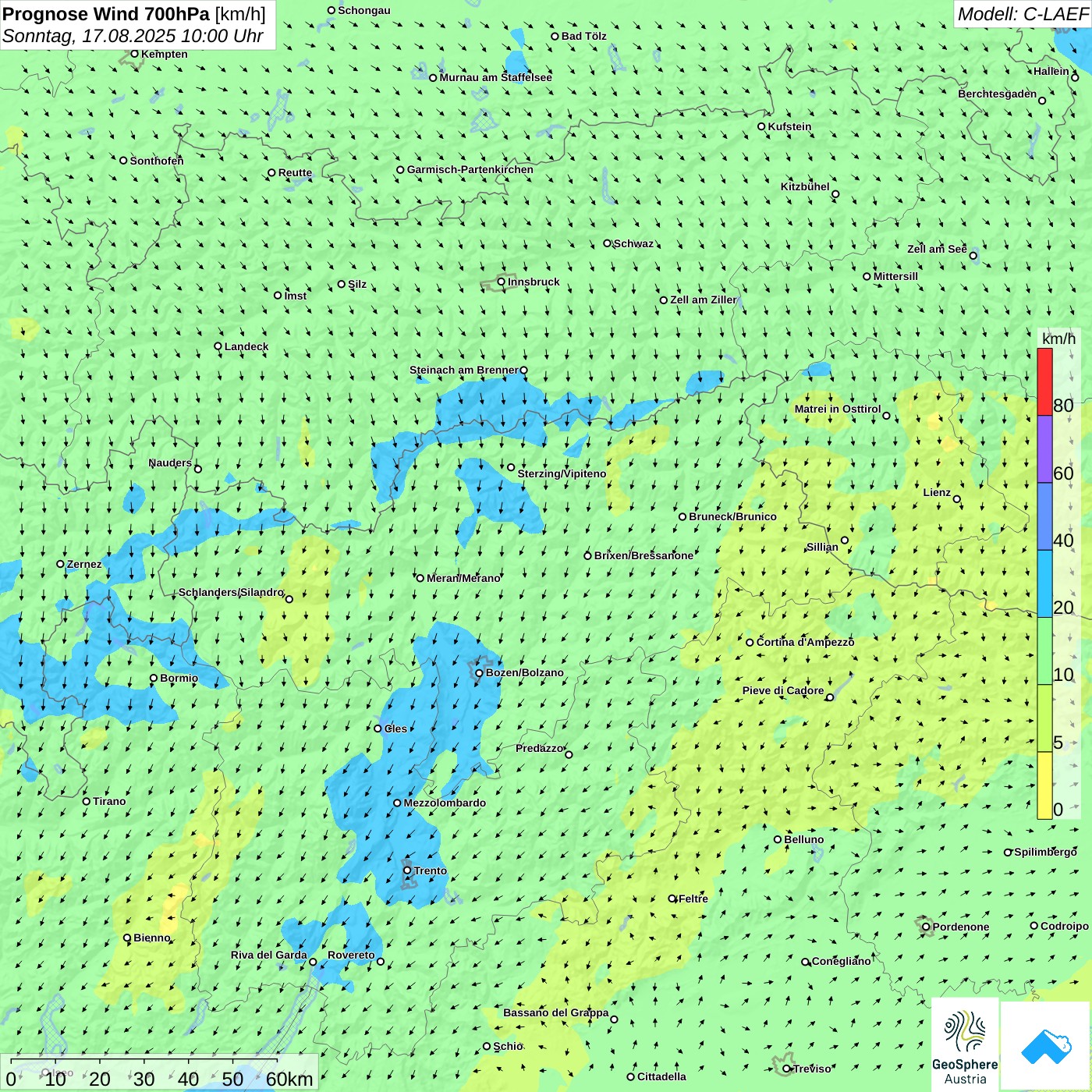Click the 'Mittersill' label
The width and height of the screenshot is (1092, 1092).
(x=895, y=276)
